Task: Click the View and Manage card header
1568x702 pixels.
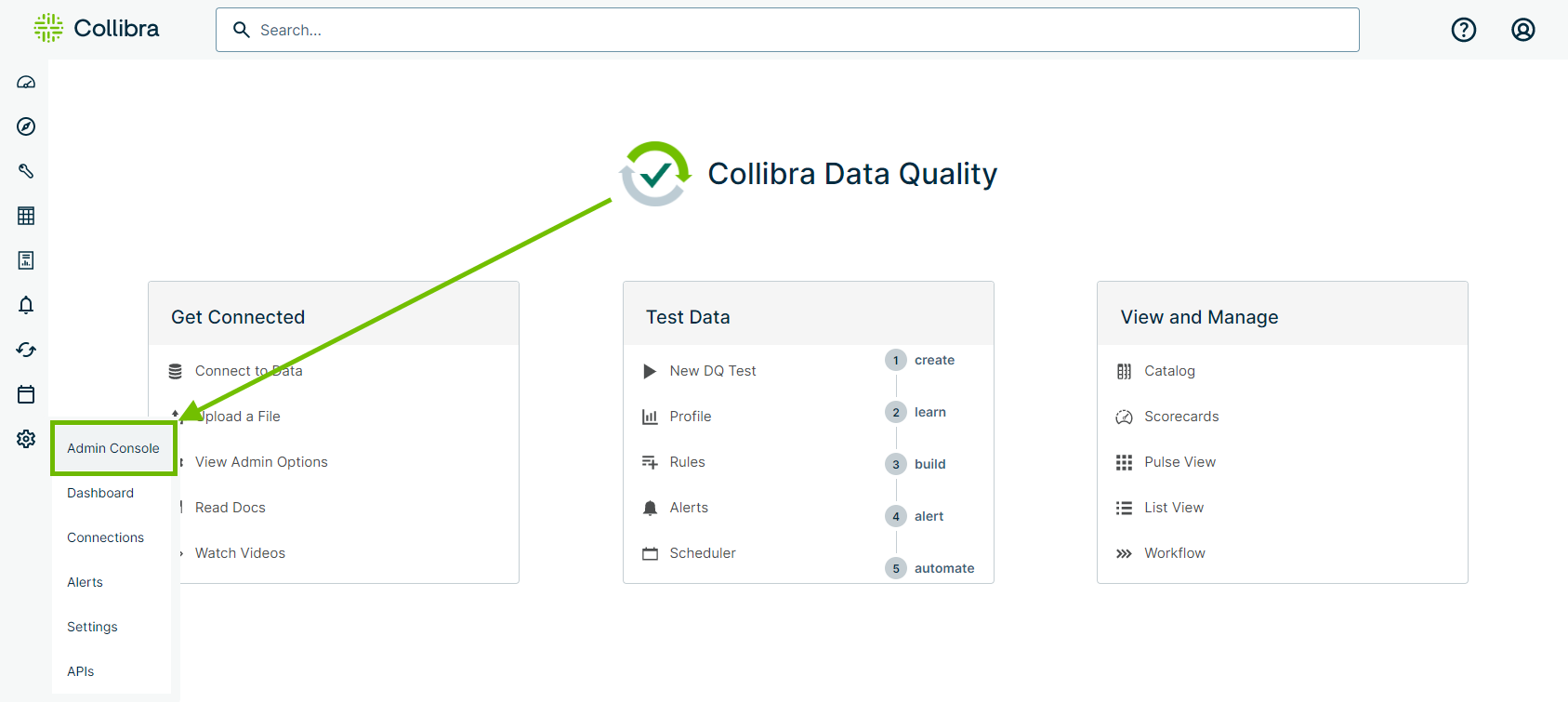Action: tap(1283, 314)
